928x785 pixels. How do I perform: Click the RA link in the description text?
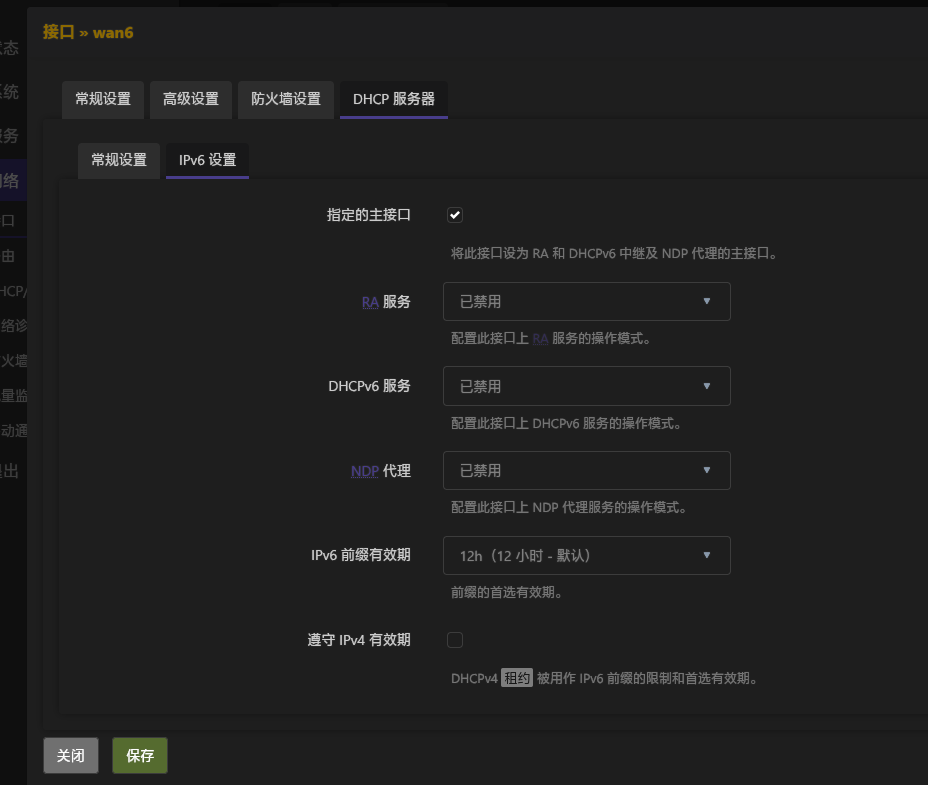tap(540, 339)
